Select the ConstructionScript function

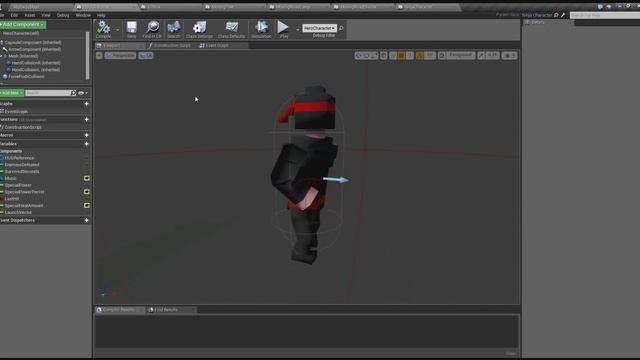point(23,127)
